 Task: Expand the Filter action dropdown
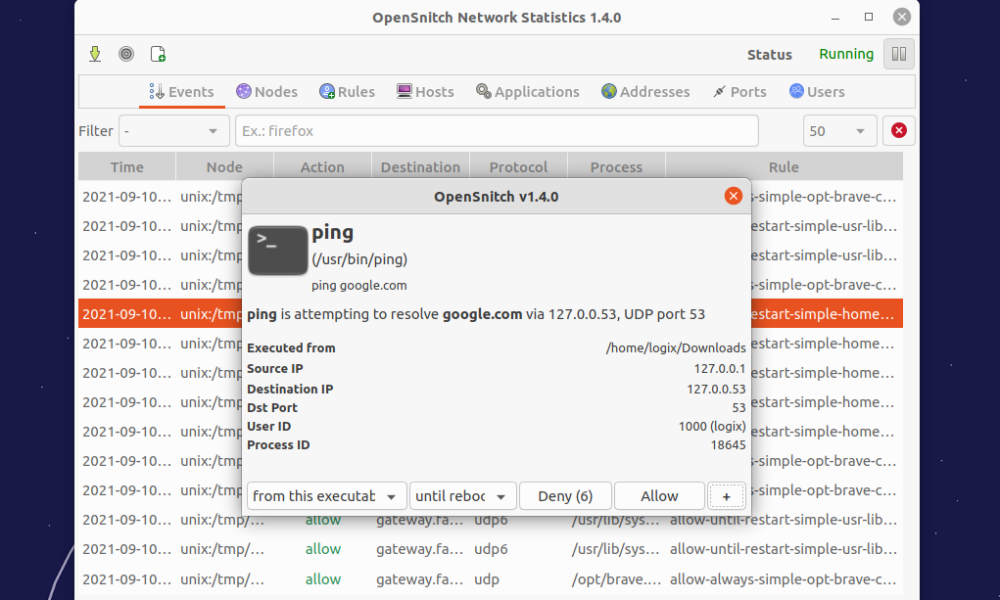coord(173,131)
